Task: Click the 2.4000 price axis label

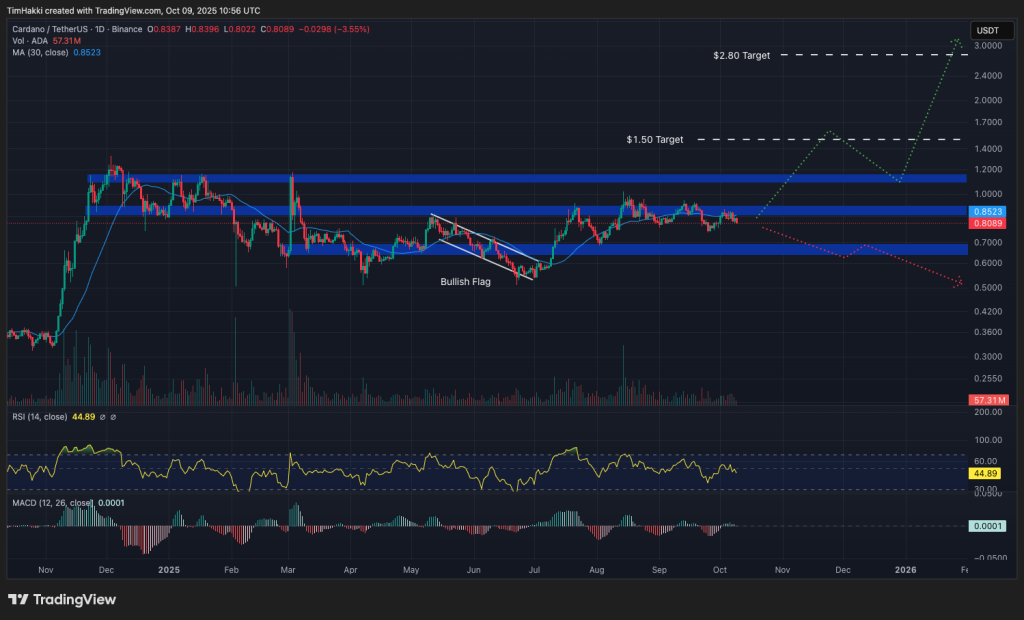Action: coord(987,76)
